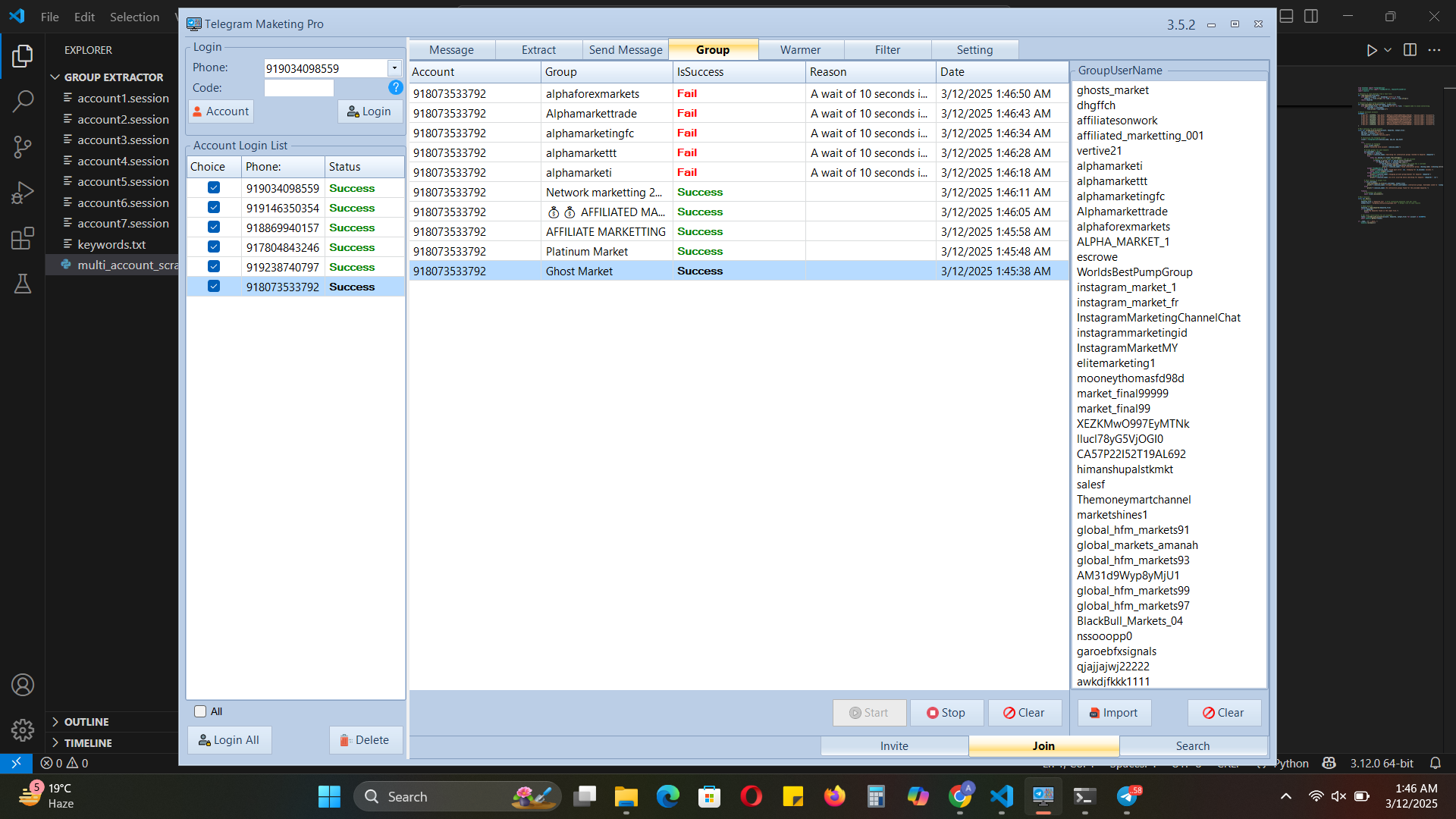Screen dimensions: 1456x819
Task: Switch to the Extract tab
Action: (x=539, y=50)
